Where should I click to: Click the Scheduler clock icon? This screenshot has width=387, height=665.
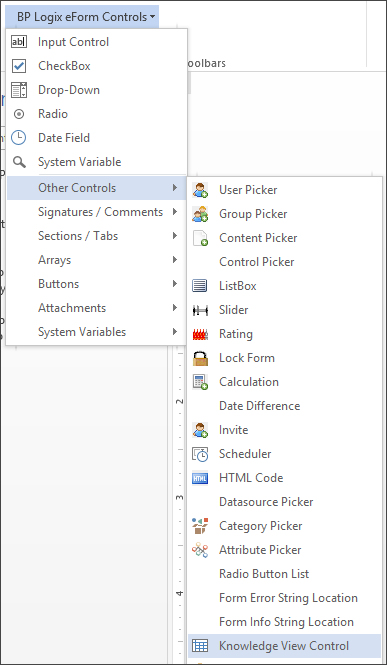tap(200, 454)
